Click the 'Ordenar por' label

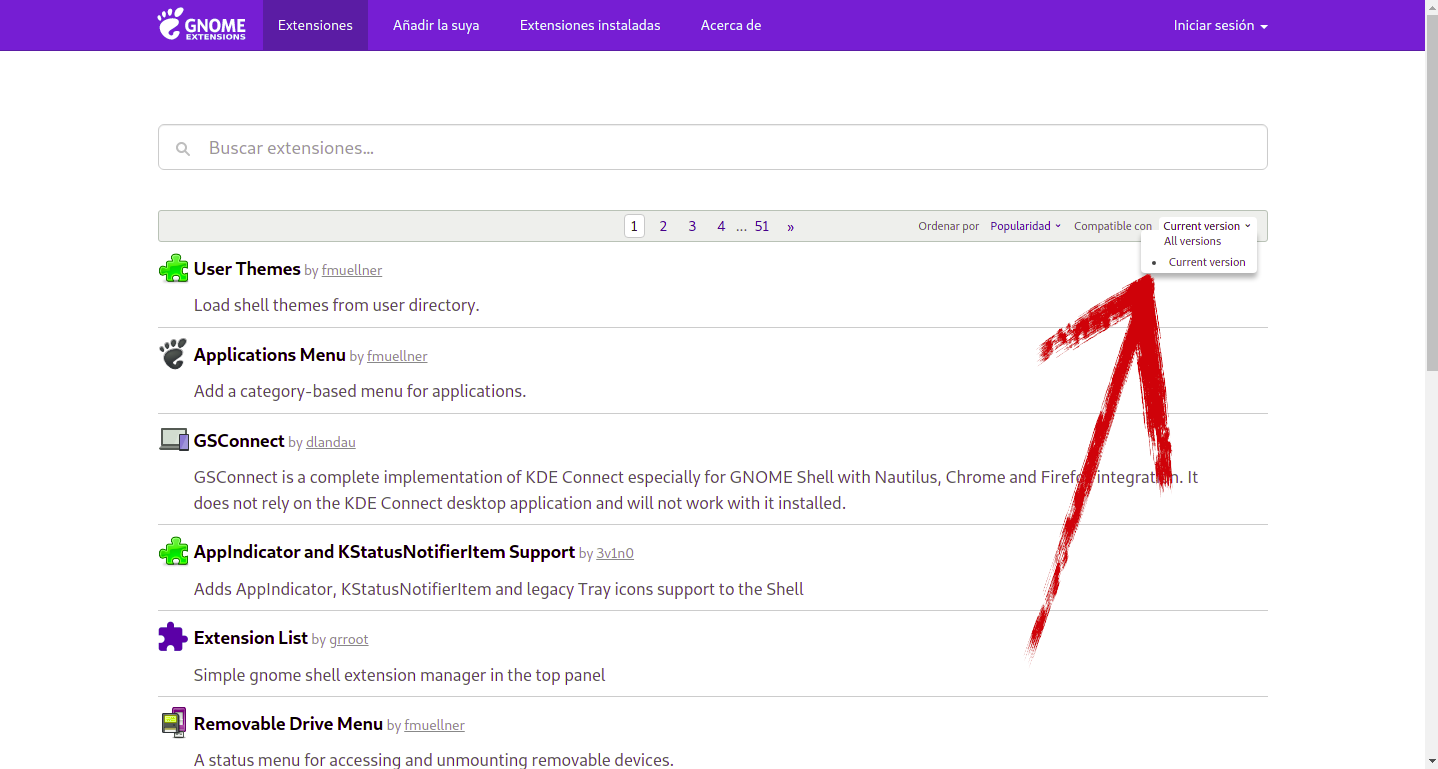coord(949,226)
